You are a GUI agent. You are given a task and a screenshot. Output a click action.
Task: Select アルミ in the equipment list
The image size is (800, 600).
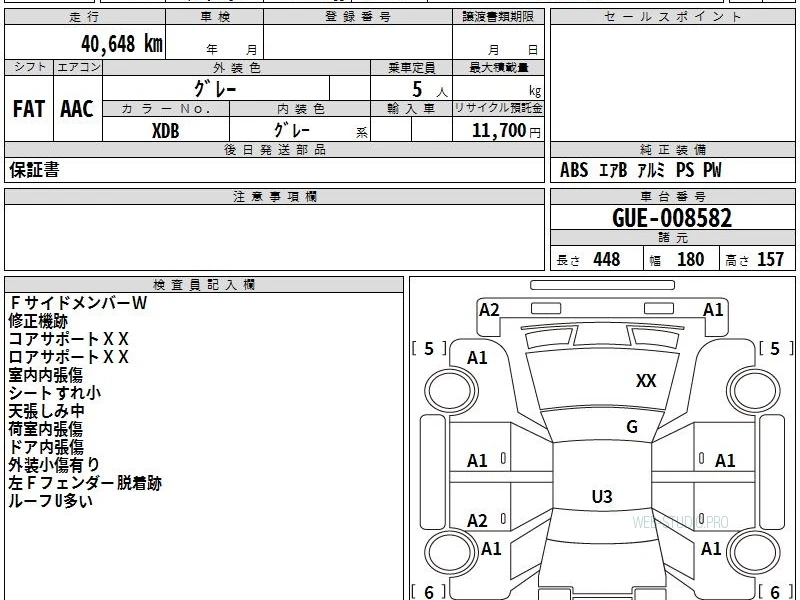(x=651, y=170)
